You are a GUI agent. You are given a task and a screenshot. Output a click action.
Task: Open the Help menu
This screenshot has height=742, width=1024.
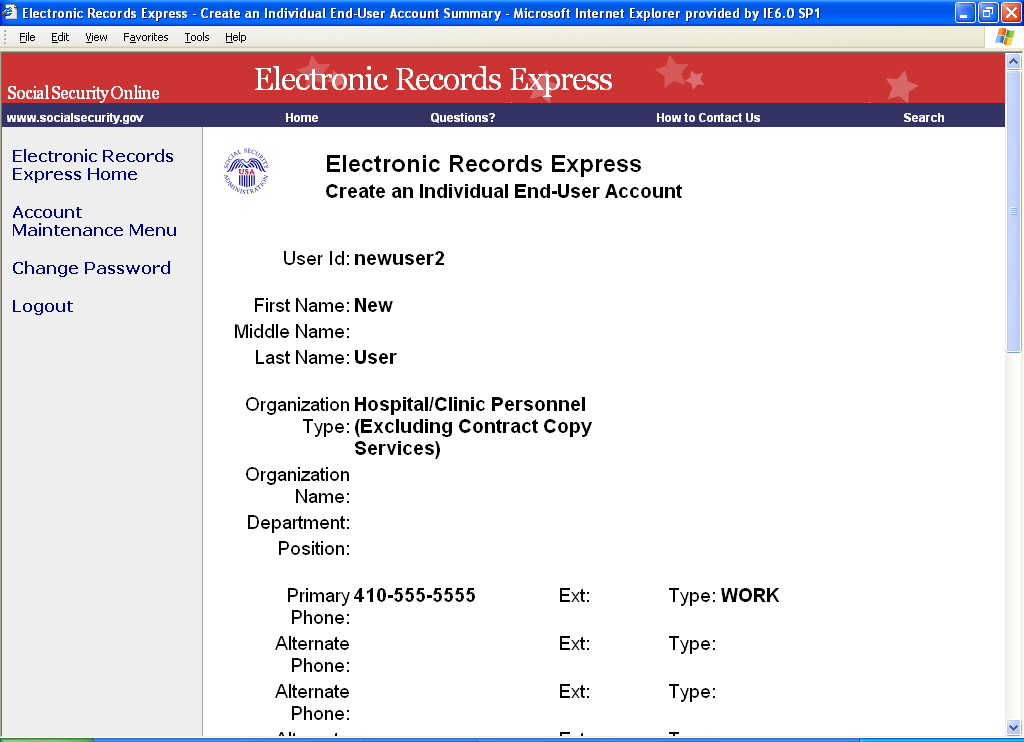(x=236, y=37)
